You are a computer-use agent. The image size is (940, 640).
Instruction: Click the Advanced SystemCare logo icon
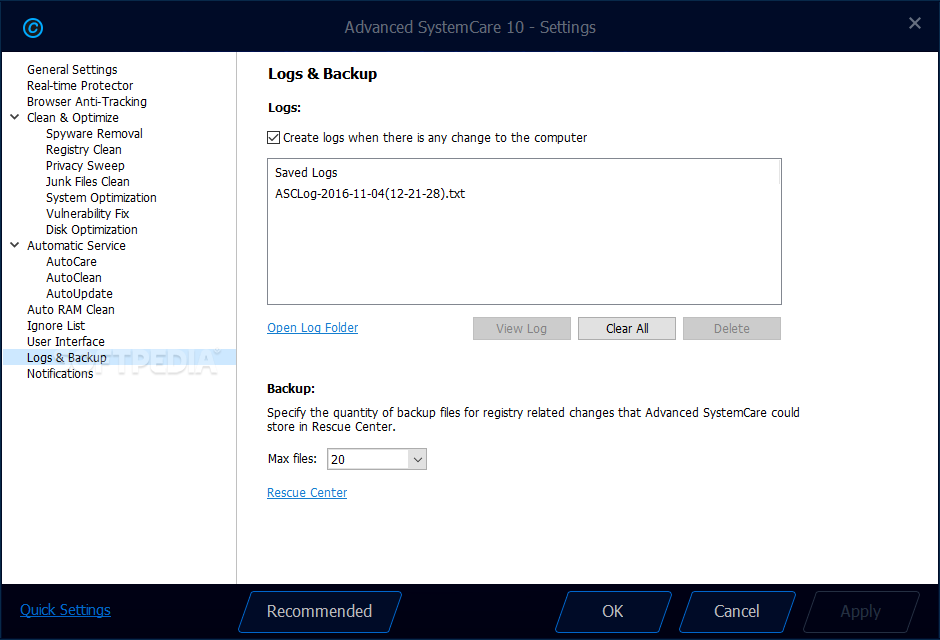coord(33,28)
